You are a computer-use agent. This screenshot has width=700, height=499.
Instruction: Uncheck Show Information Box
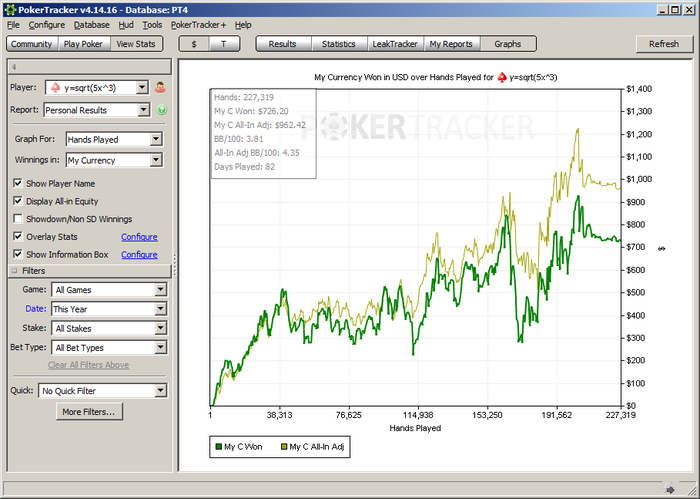(x=18, y=254)
